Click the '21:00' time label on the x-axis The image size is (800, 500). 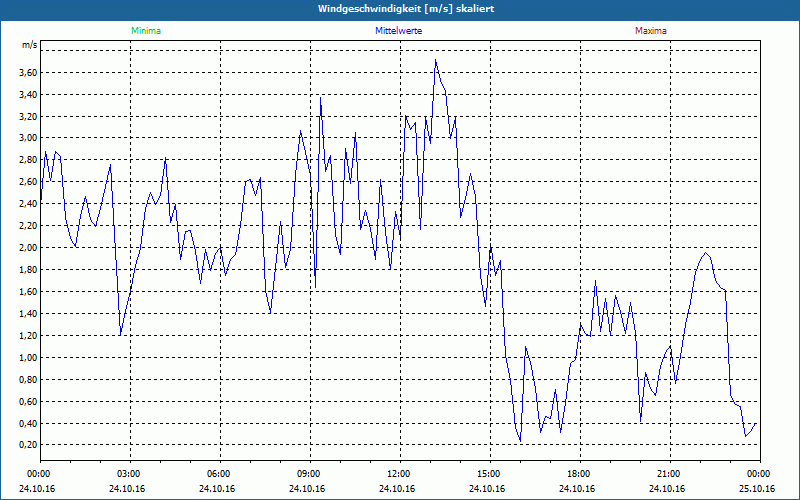pyautogui.click(x=670, y=474)
